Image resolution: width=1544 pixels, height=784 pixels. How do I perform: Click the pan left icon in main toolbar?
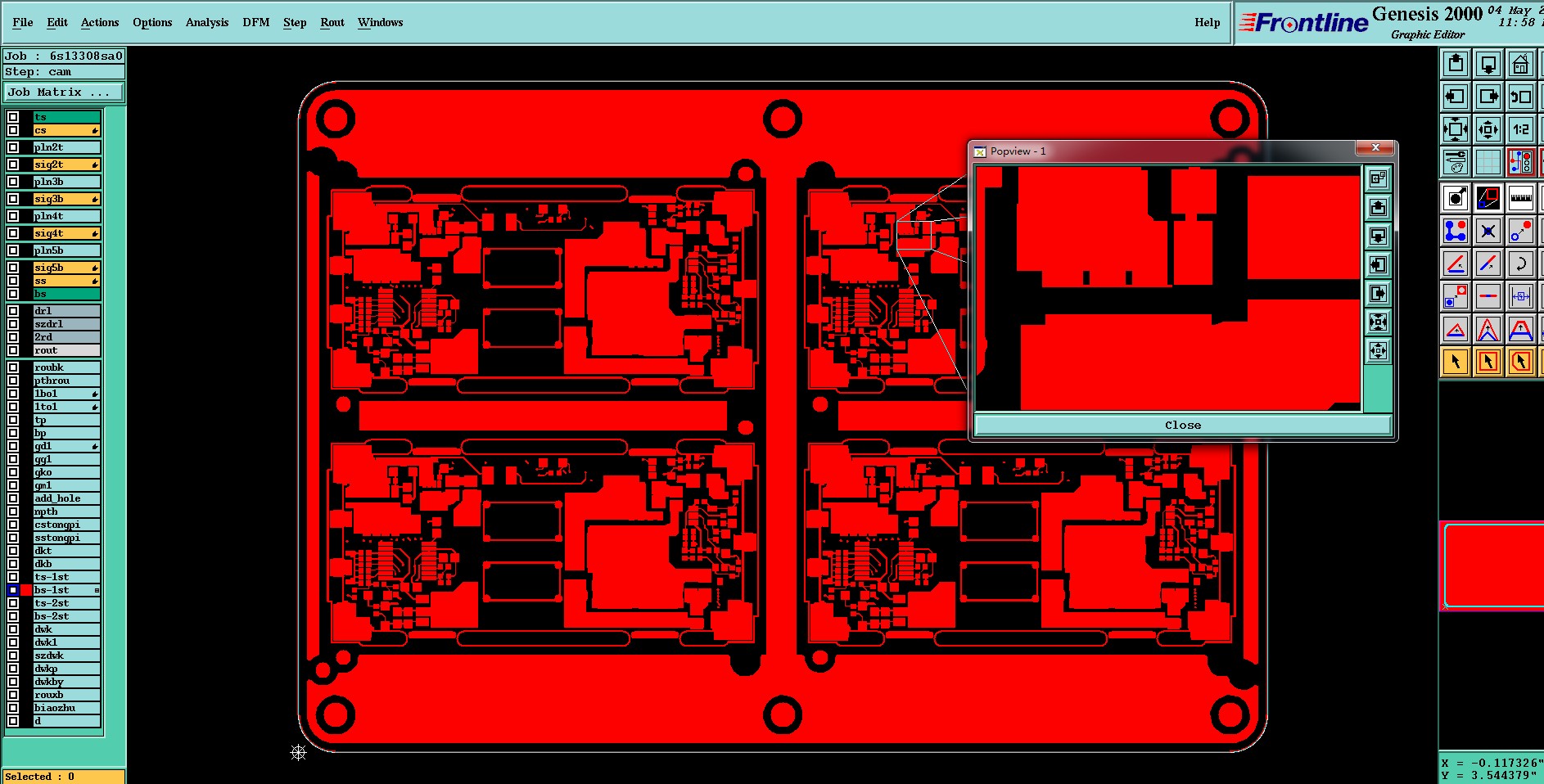coord(1456,97)
